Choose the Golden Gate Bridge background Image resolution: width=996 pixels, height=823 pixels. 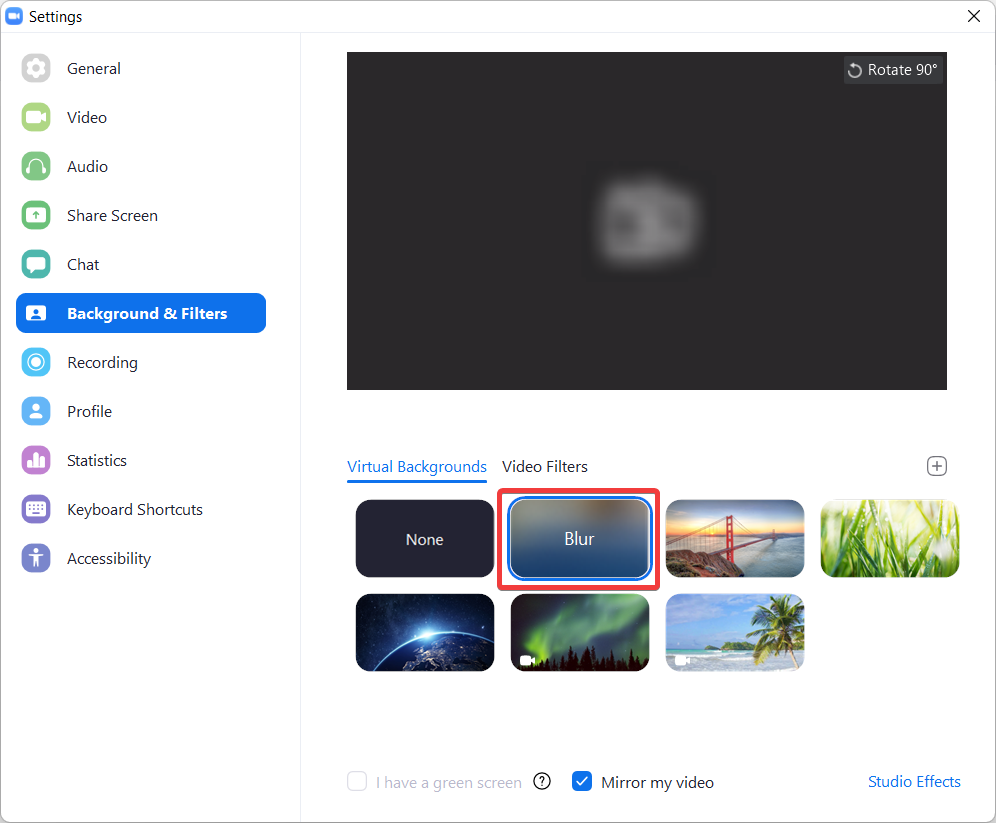click(735, 539)
